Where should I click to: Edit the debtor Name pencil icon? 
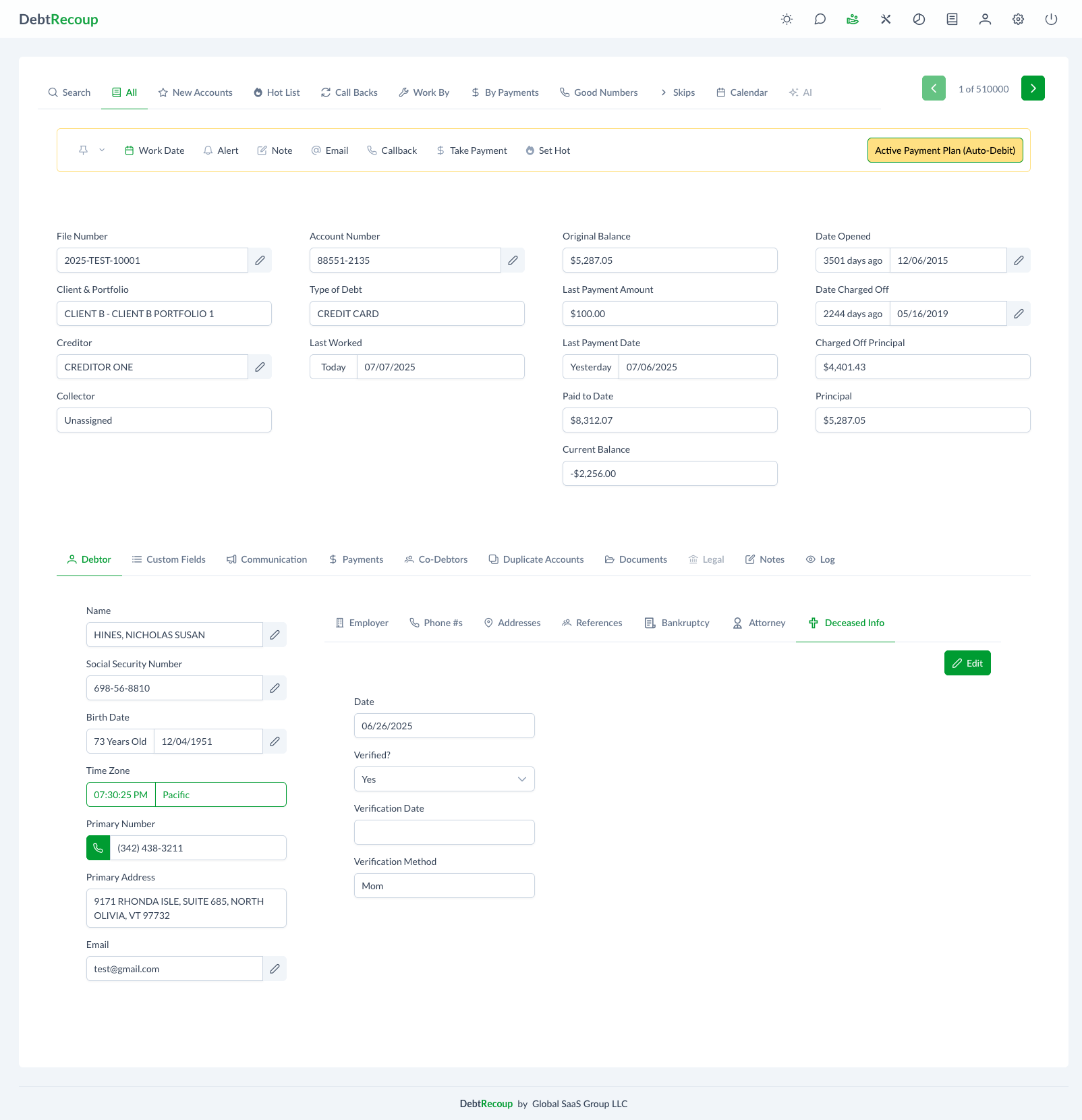coord(275,635)
